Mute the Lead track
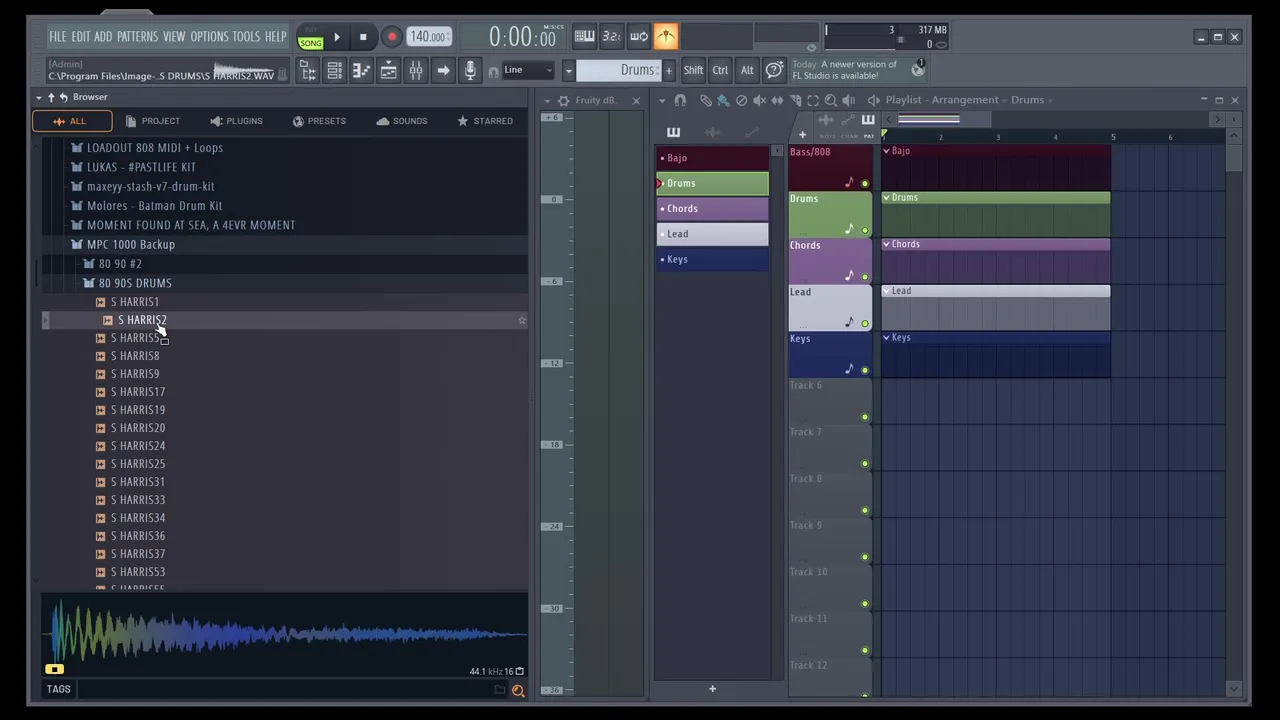Screen dimensions: 1280x720 pos(865,324)
